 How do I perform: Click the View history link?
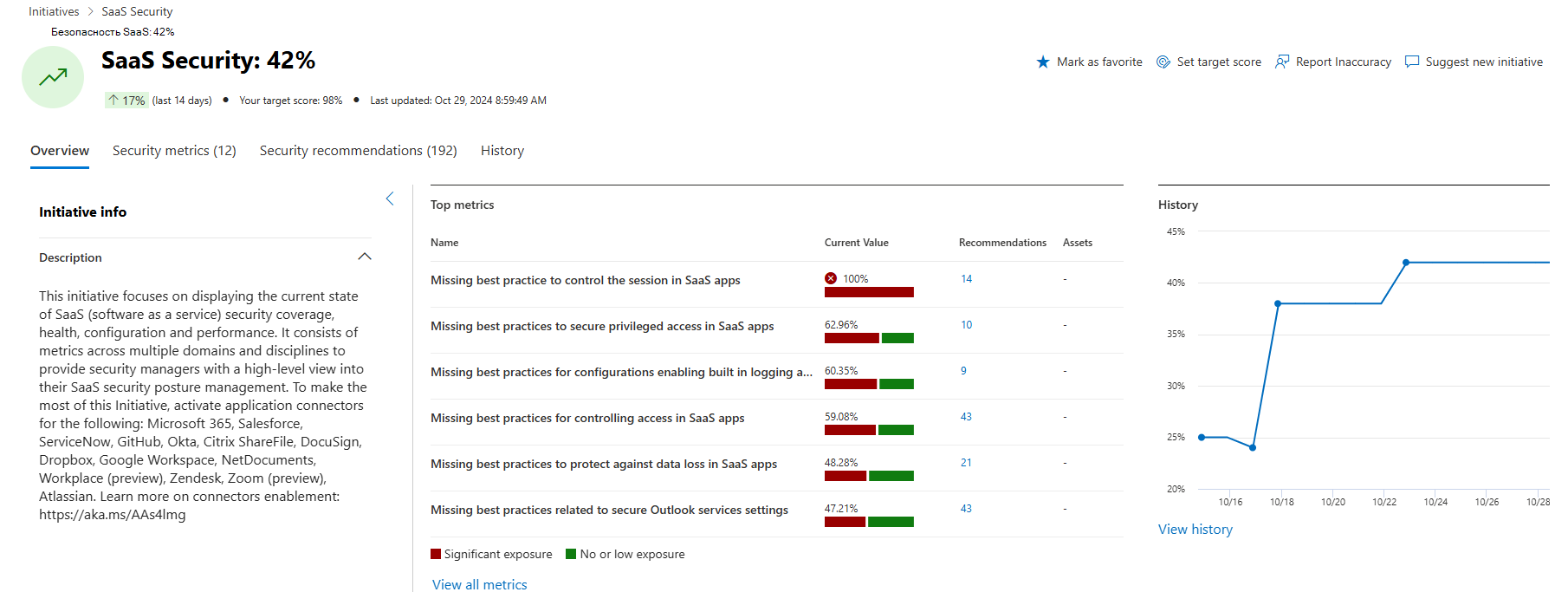pos(1195,530)
